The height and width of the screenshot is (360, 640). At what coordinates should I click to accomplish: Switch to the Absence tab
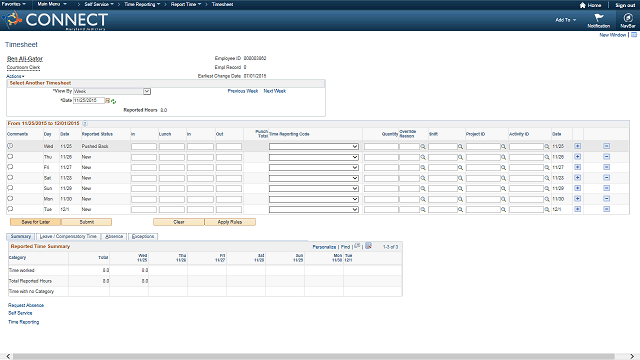[114, 236]
